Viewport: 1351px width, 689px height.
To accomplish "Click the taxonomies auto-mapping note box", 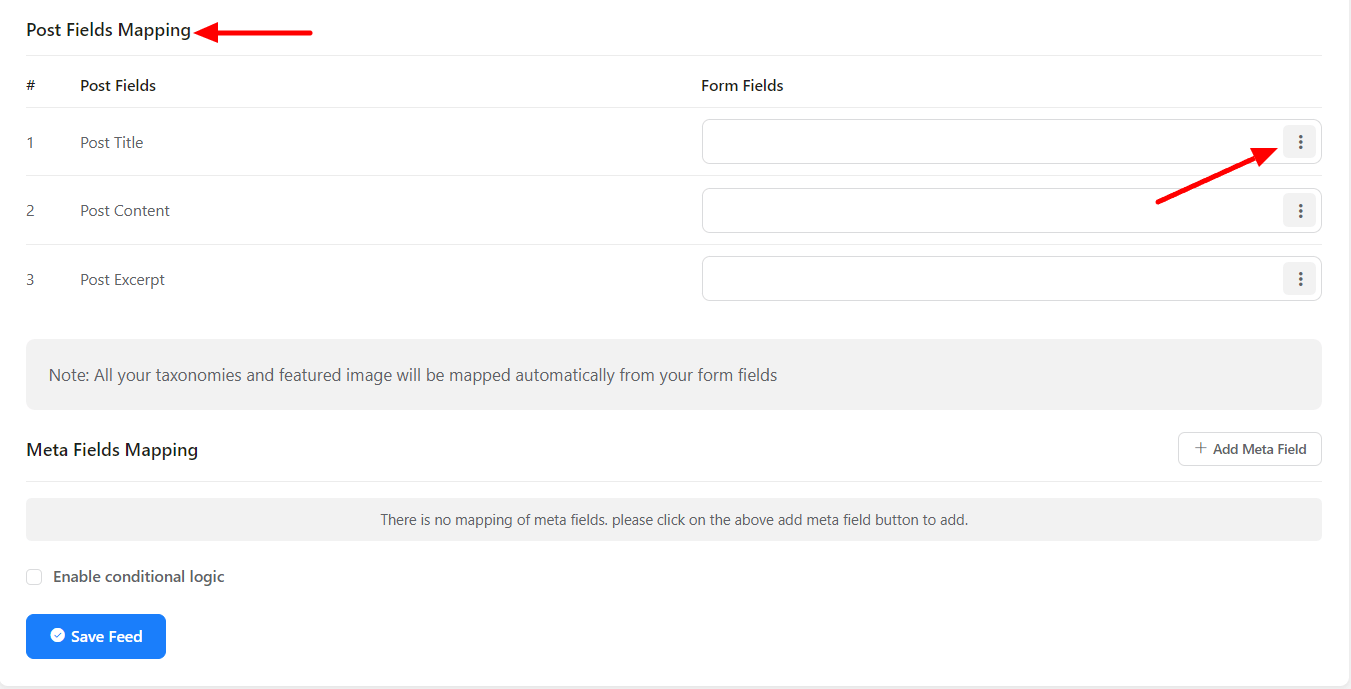I will [673, 375].
